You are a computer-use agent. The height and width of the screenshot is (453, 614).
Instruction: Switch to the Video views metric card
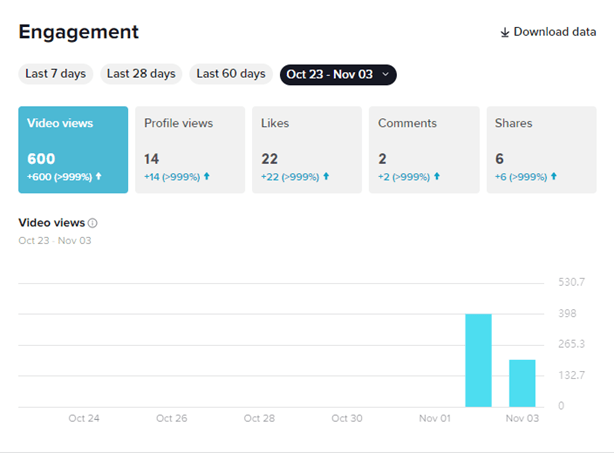[x=73, y=150]
